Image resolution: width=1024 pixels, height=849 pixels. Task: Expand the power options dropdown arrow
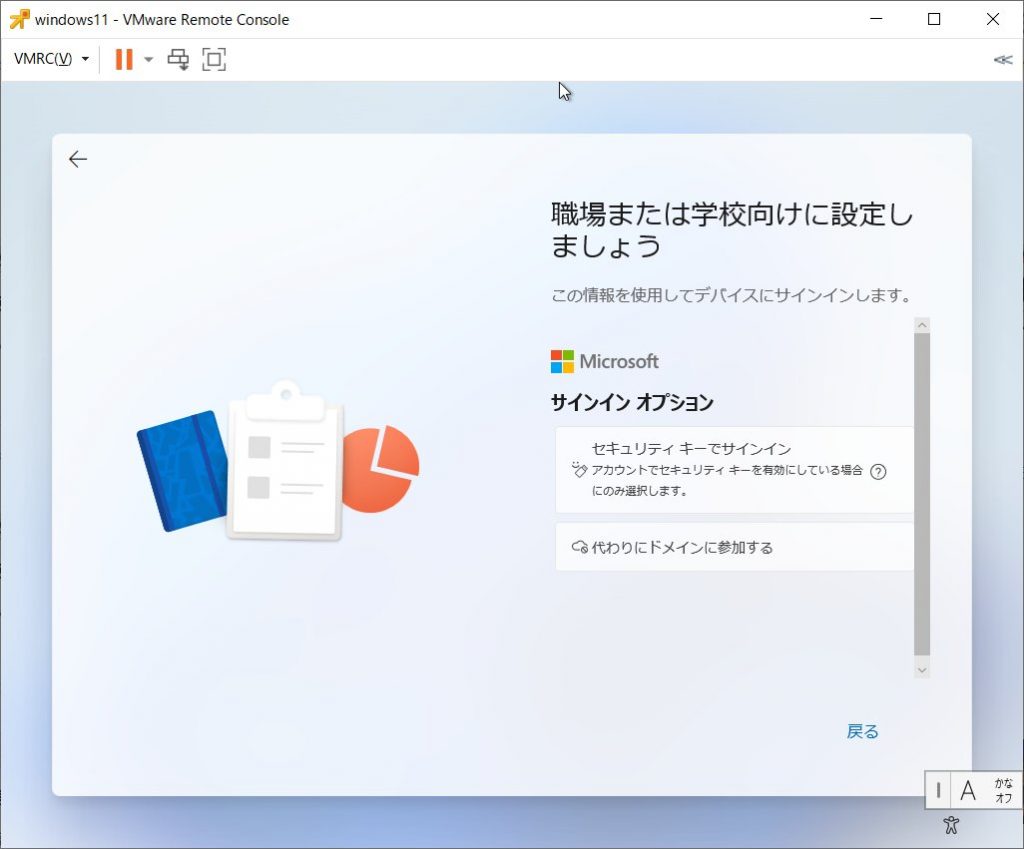point(148,59)
